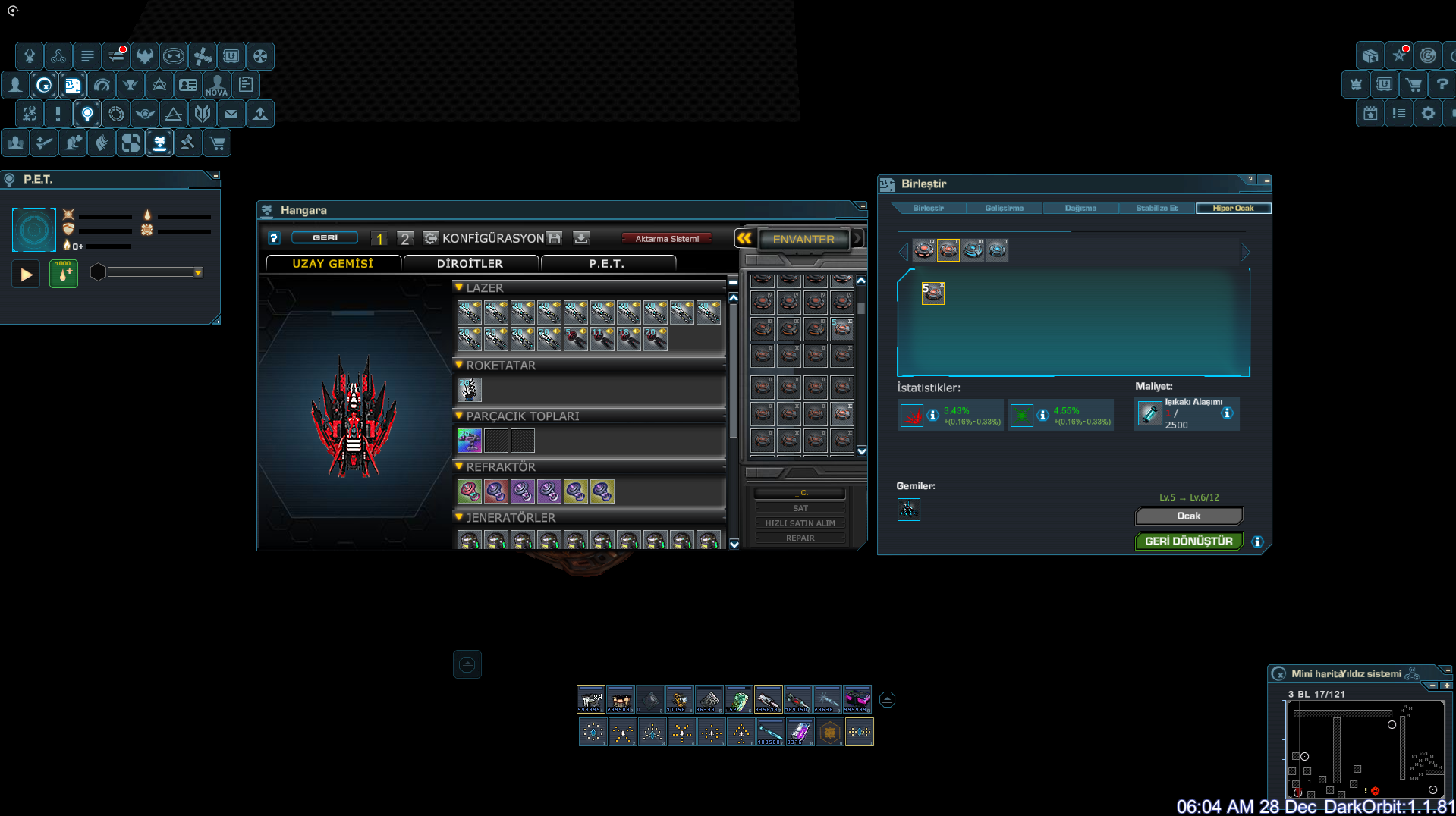Click the Hangar equipment list scrollbar

pyautogui.click(x=733, y=372)
